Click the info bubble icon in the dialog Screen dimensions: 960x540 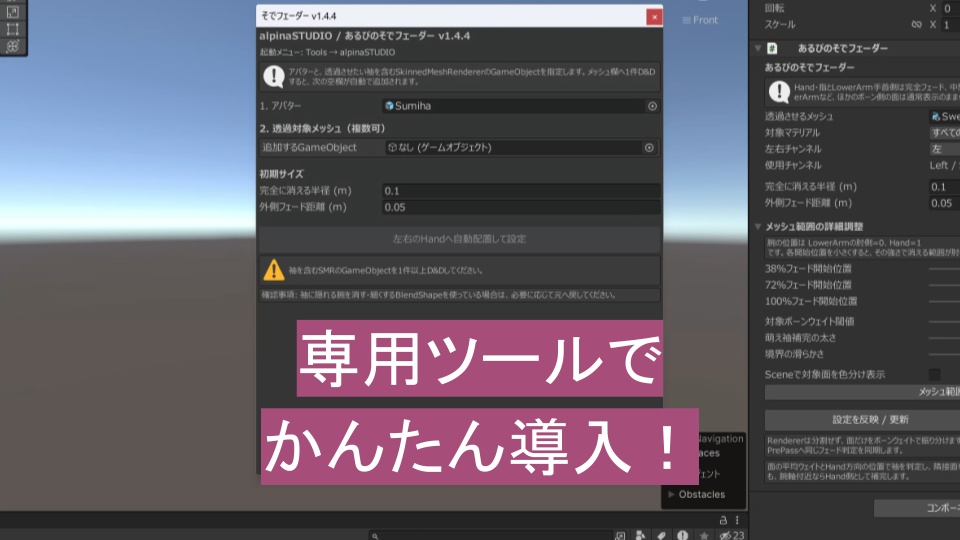(x=274, y=77)
